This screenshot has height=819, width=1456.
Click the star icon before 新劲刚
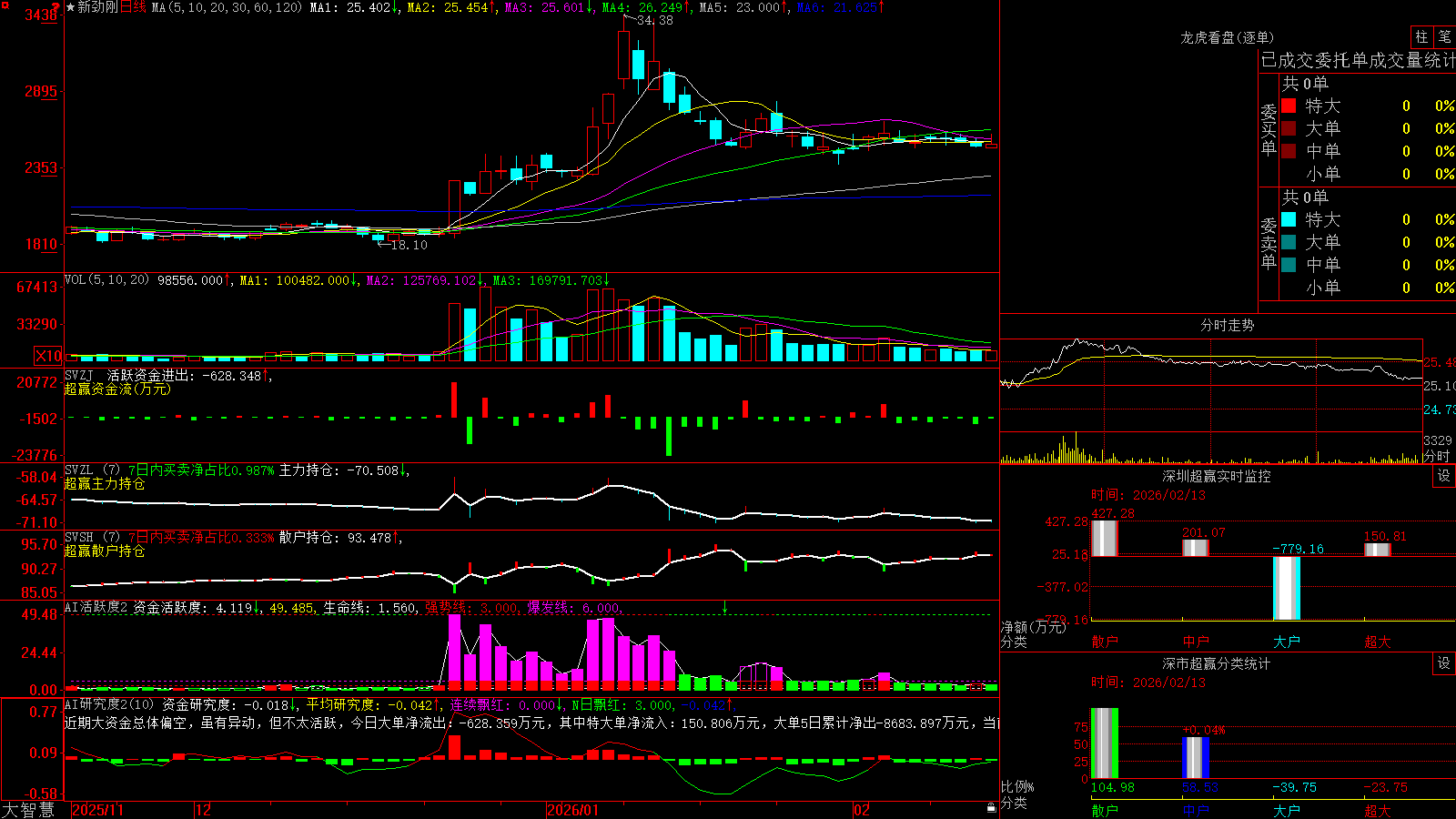[71, 7]
